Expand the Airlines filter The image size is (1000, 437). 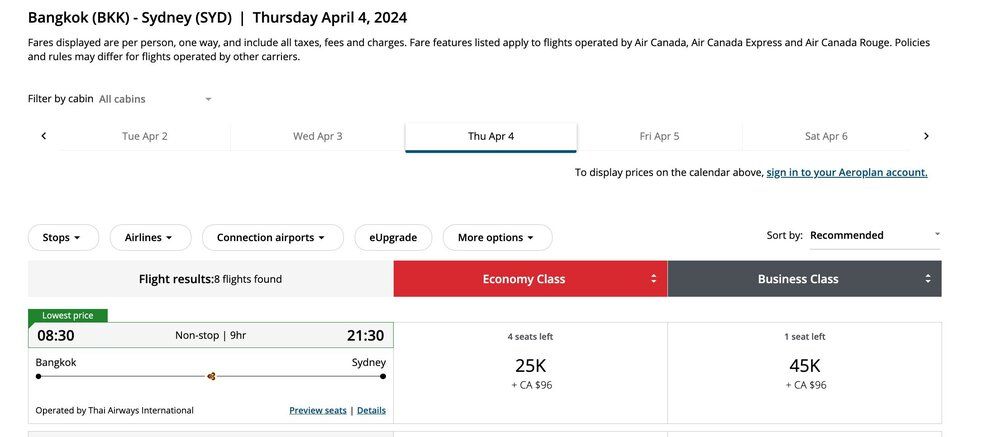pyautogui.click(x=149, y=237)
